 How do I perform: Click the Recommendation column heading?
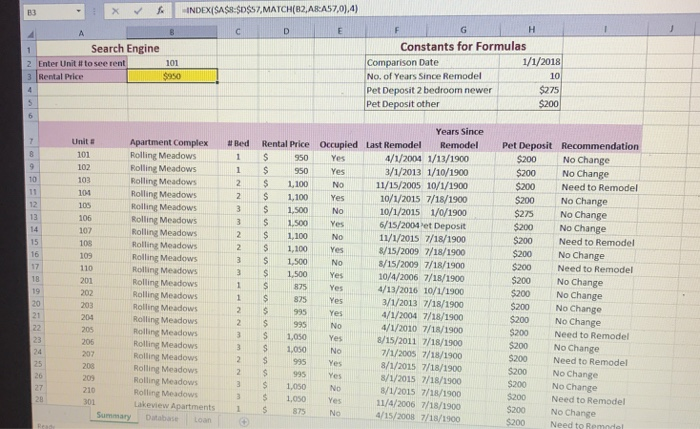(600, 146)
